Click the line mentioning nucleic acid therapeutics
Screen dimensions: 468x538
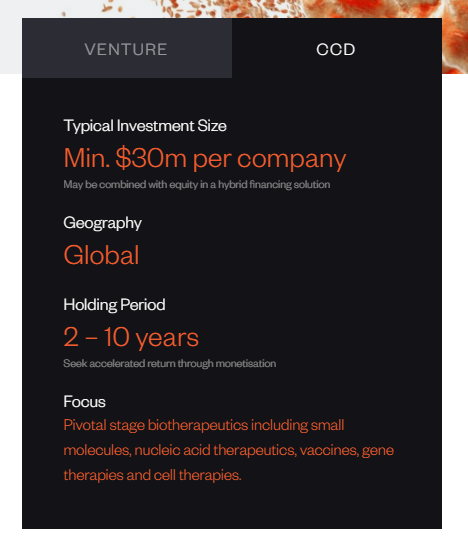[x=229, y=450]
